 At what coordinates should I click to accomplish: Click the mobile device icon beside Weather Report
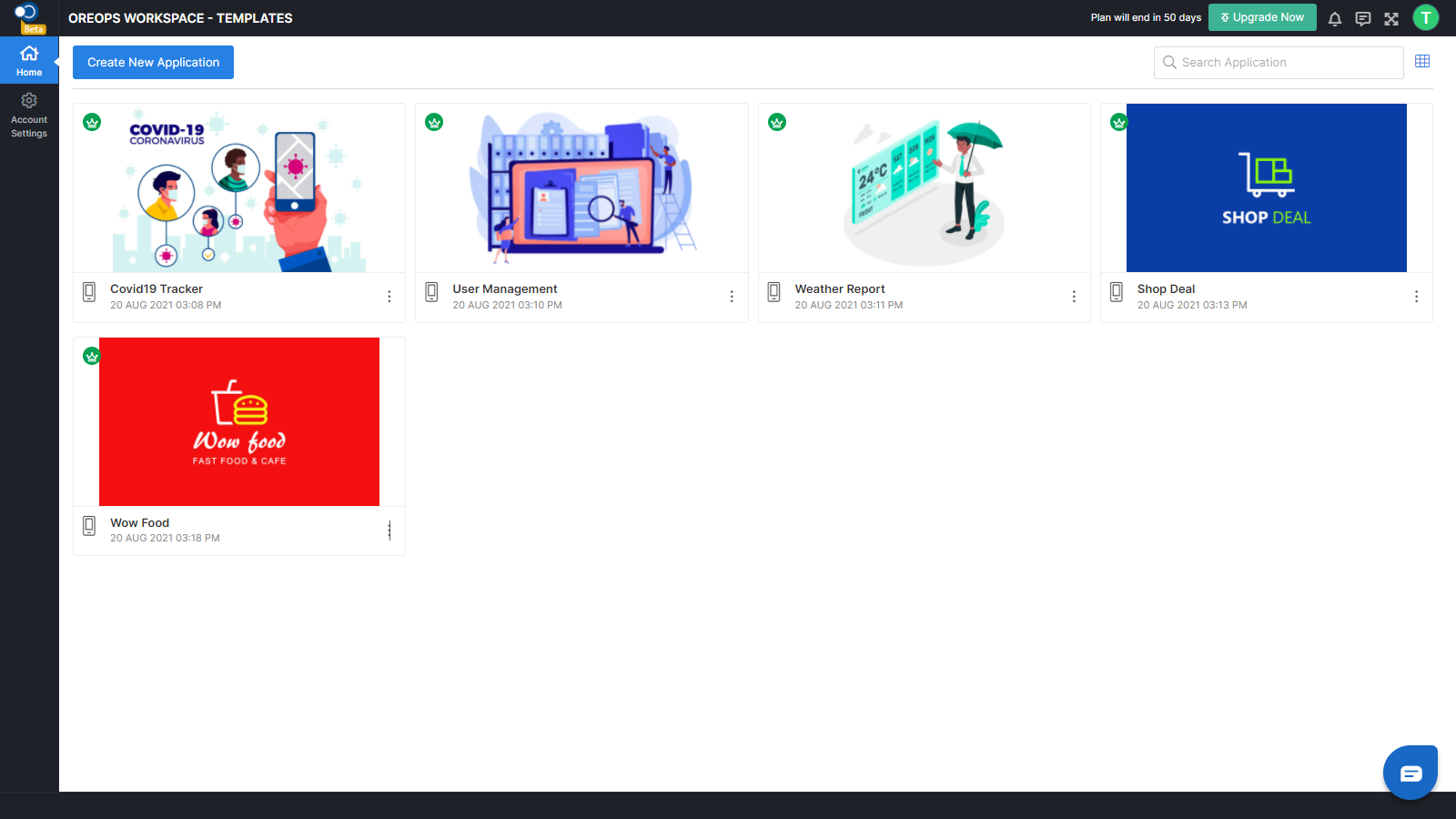(x=773, y=292)
